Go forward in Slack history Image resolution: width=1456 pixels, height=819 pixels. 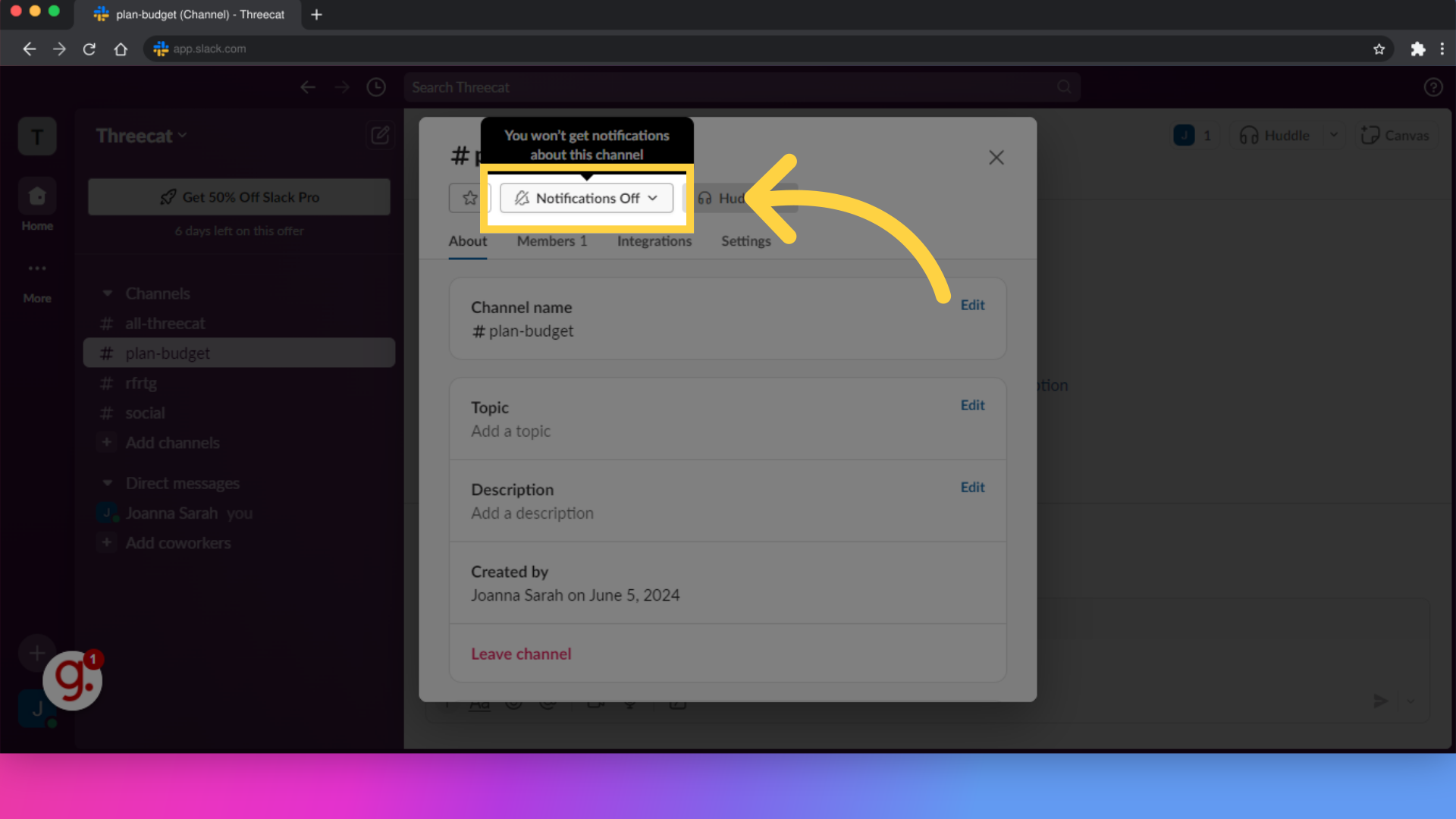(342, 87)
